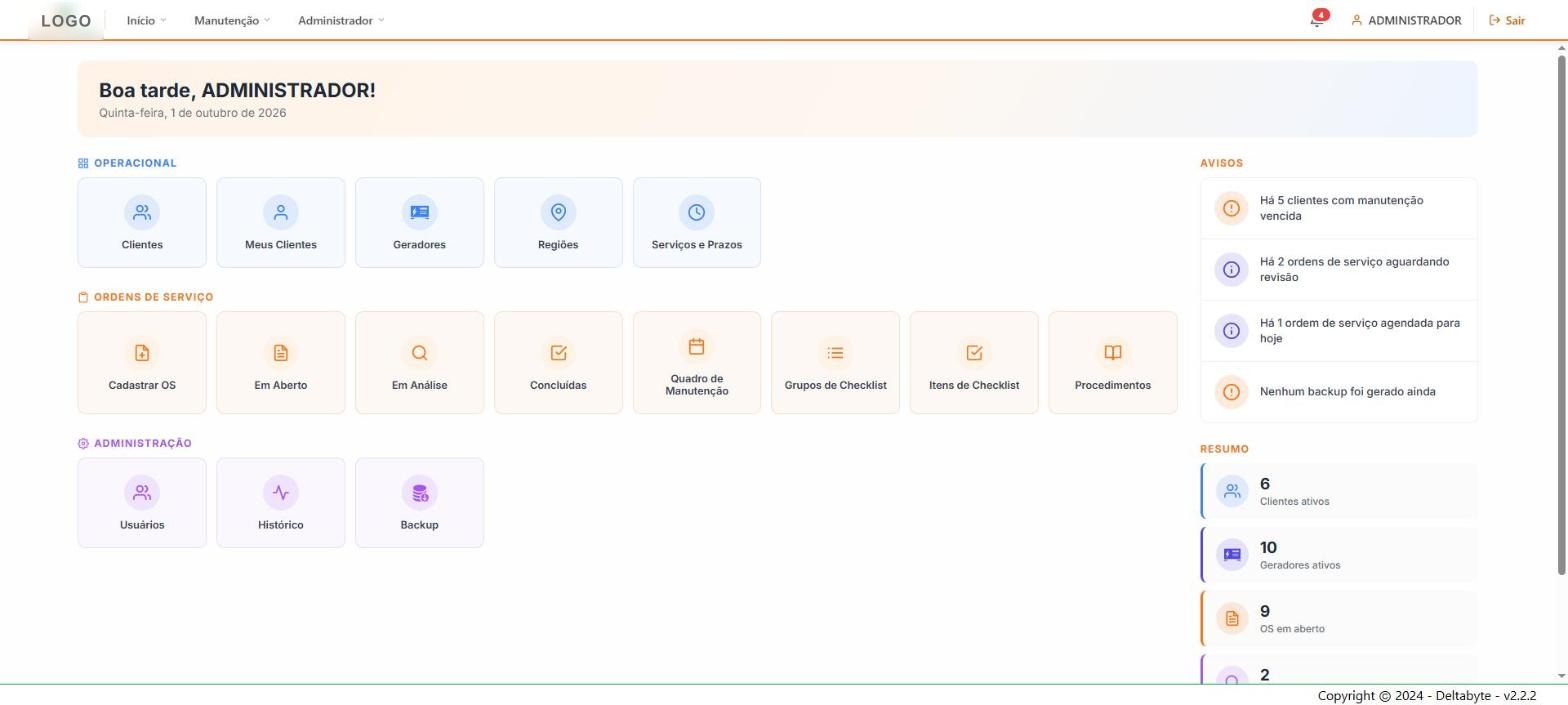Viewport: 1568px width, 705px height.
Task: Click the RESUMO panel heading
Action: [x=1224, y=449]
